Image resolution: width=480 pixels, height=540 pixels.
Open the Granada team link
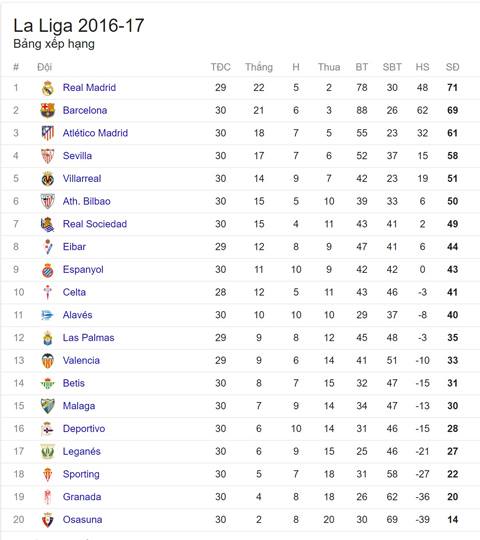point(82,497)
